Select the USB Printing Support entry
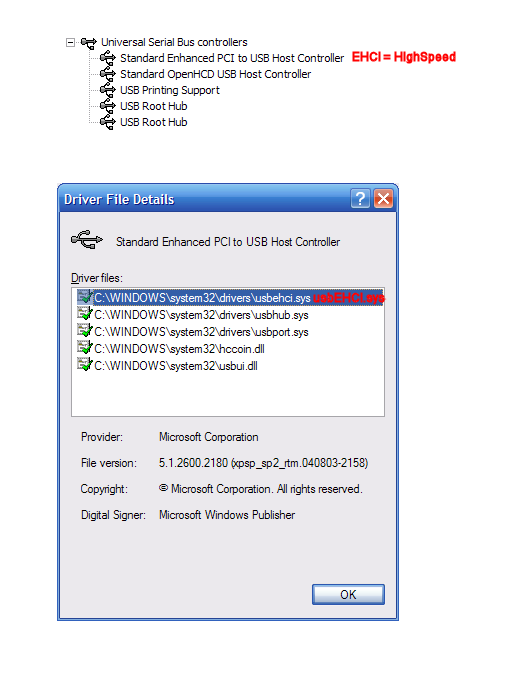Image resolution: width=513 pixels, height=680 pixels. tap(170, 90)
